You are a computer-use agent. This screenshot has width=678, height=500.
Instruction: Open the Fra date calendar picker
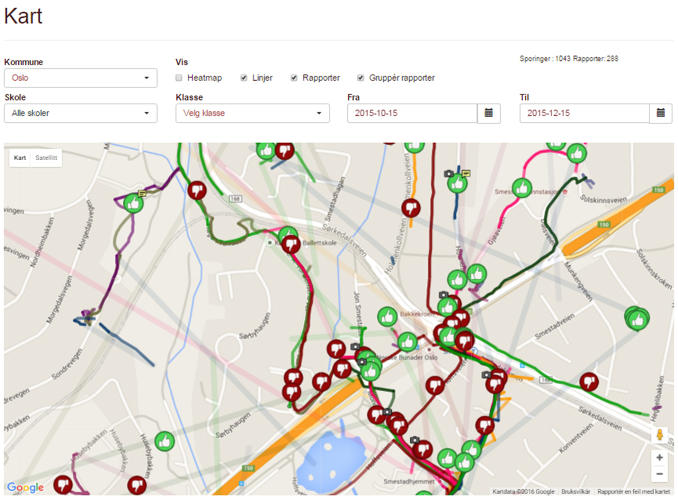(x=489, y=113)
